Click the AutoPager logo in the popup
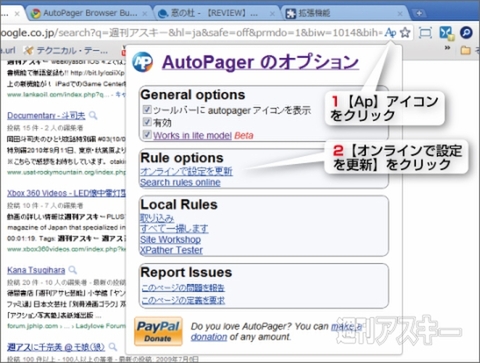 click(143, 62)
